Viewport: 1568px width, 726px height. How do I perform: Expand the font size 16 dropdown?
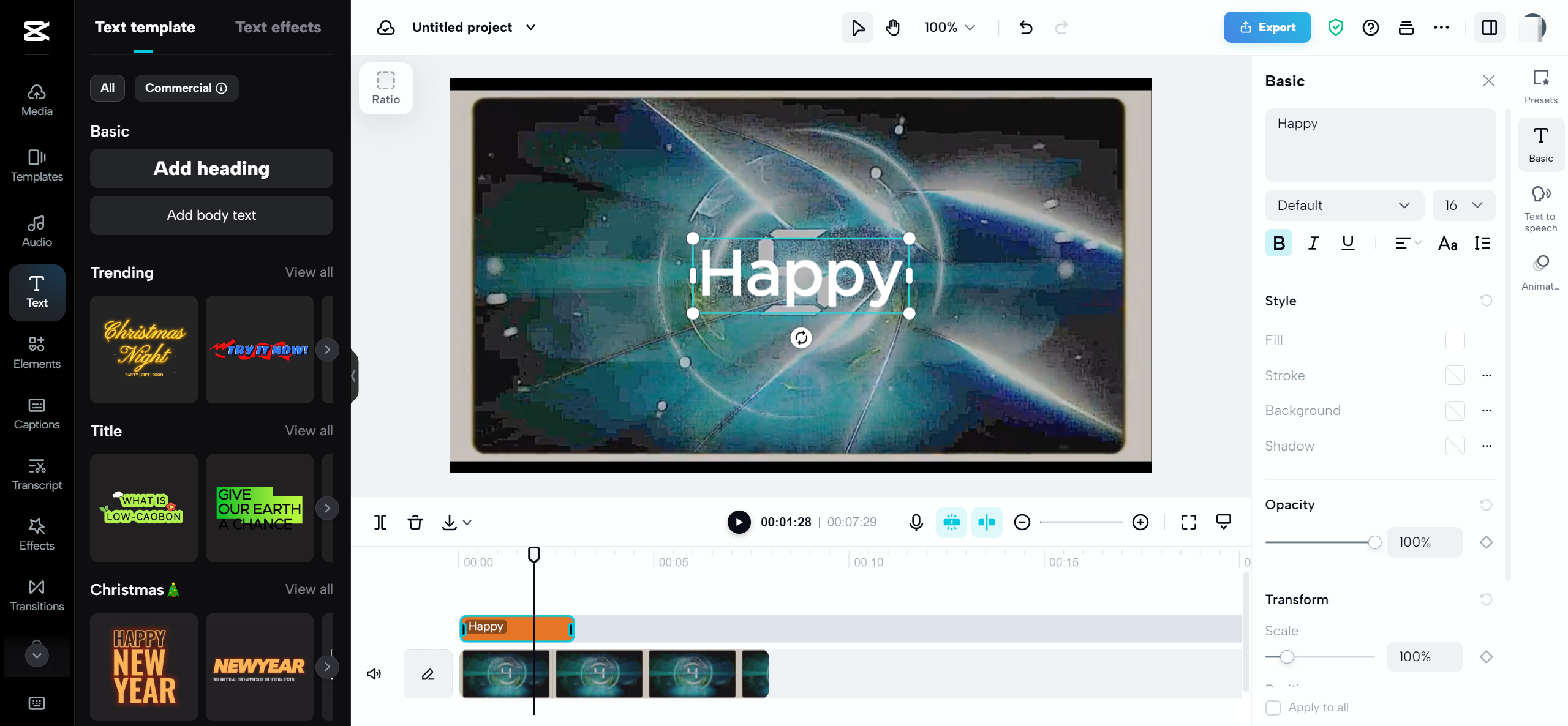click(x=1463, y=205)
